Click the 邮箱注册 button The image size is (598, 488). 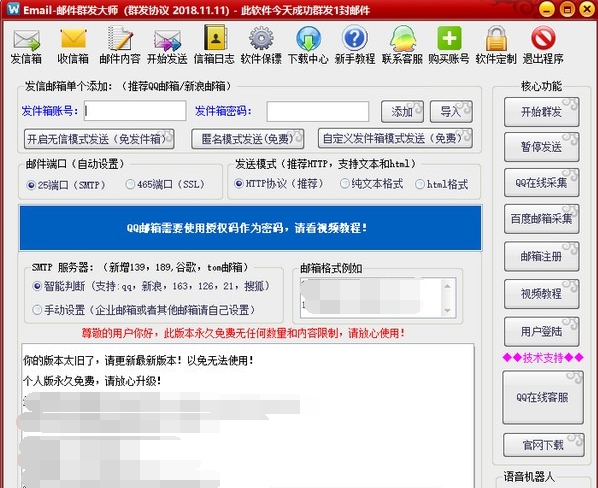point(542,257)
